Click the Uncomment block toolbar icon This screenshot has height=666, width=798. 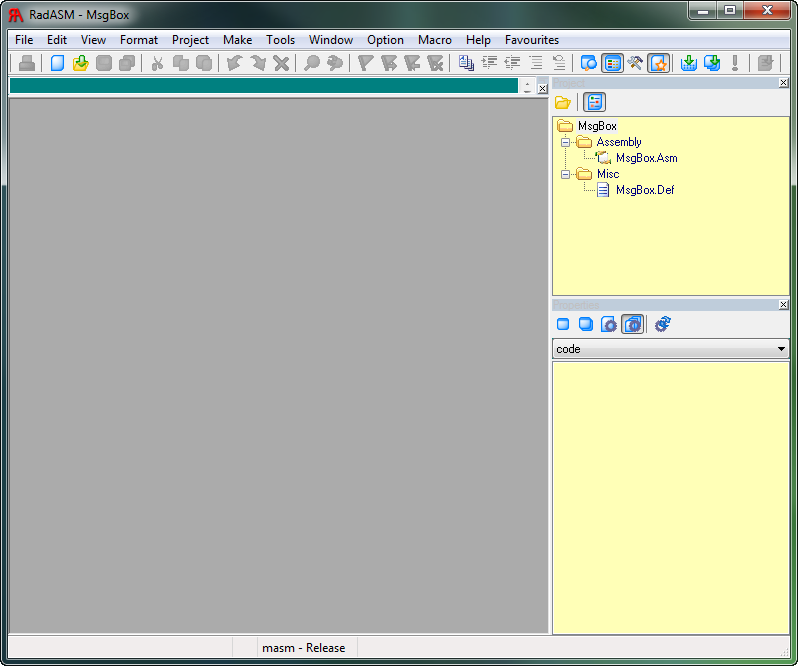pyautogui.click(x=559, y=64)
